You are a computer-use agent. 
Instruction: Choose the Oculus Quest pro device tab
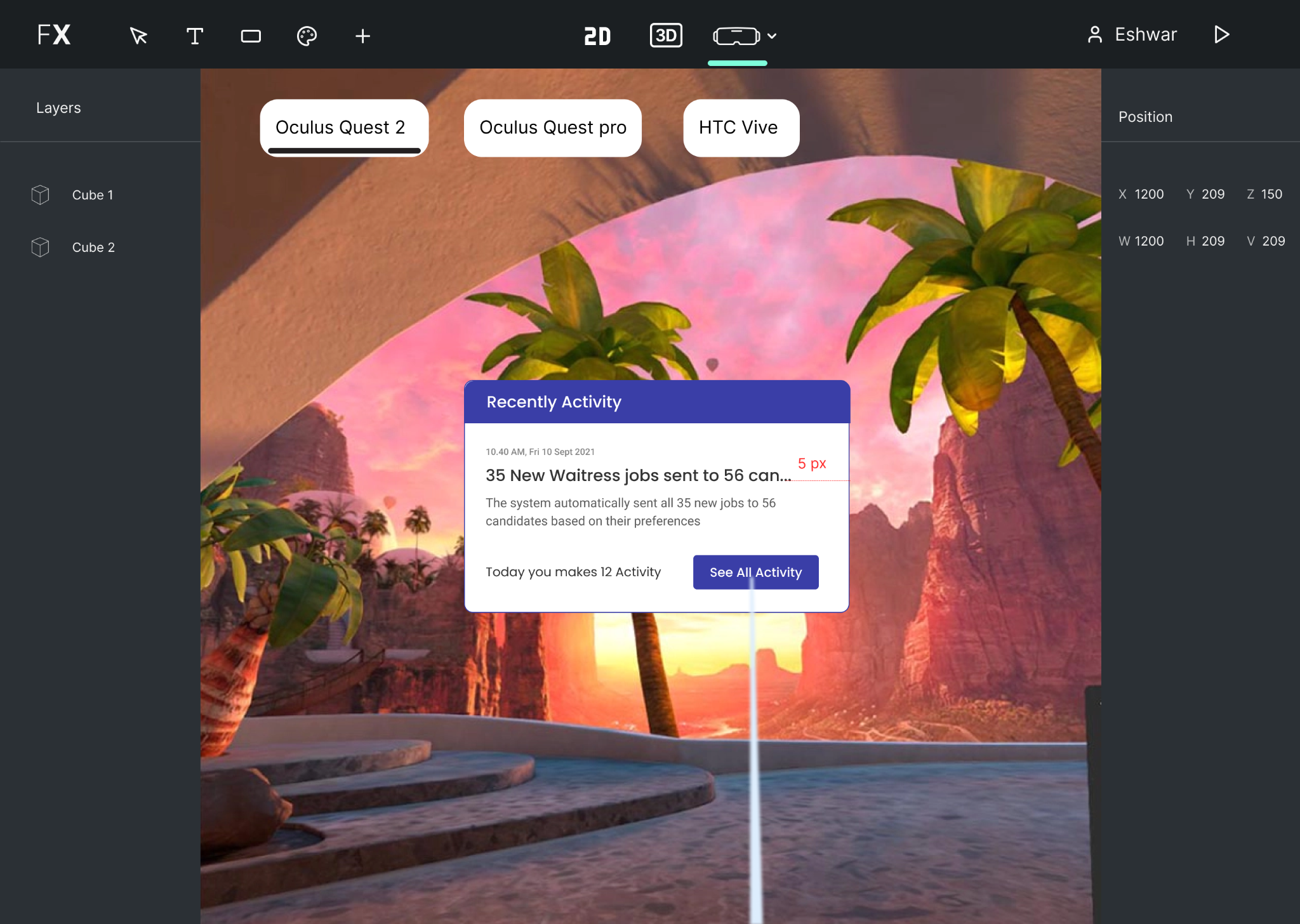click(553, 128)
